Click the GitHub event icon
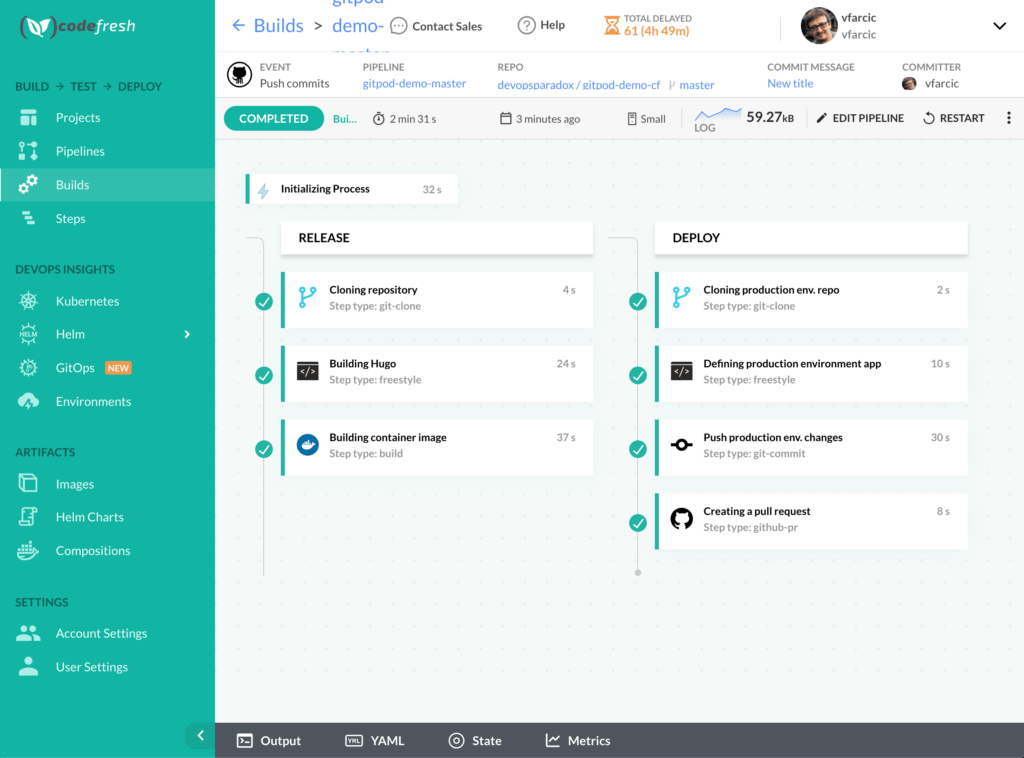 point(240,75)
